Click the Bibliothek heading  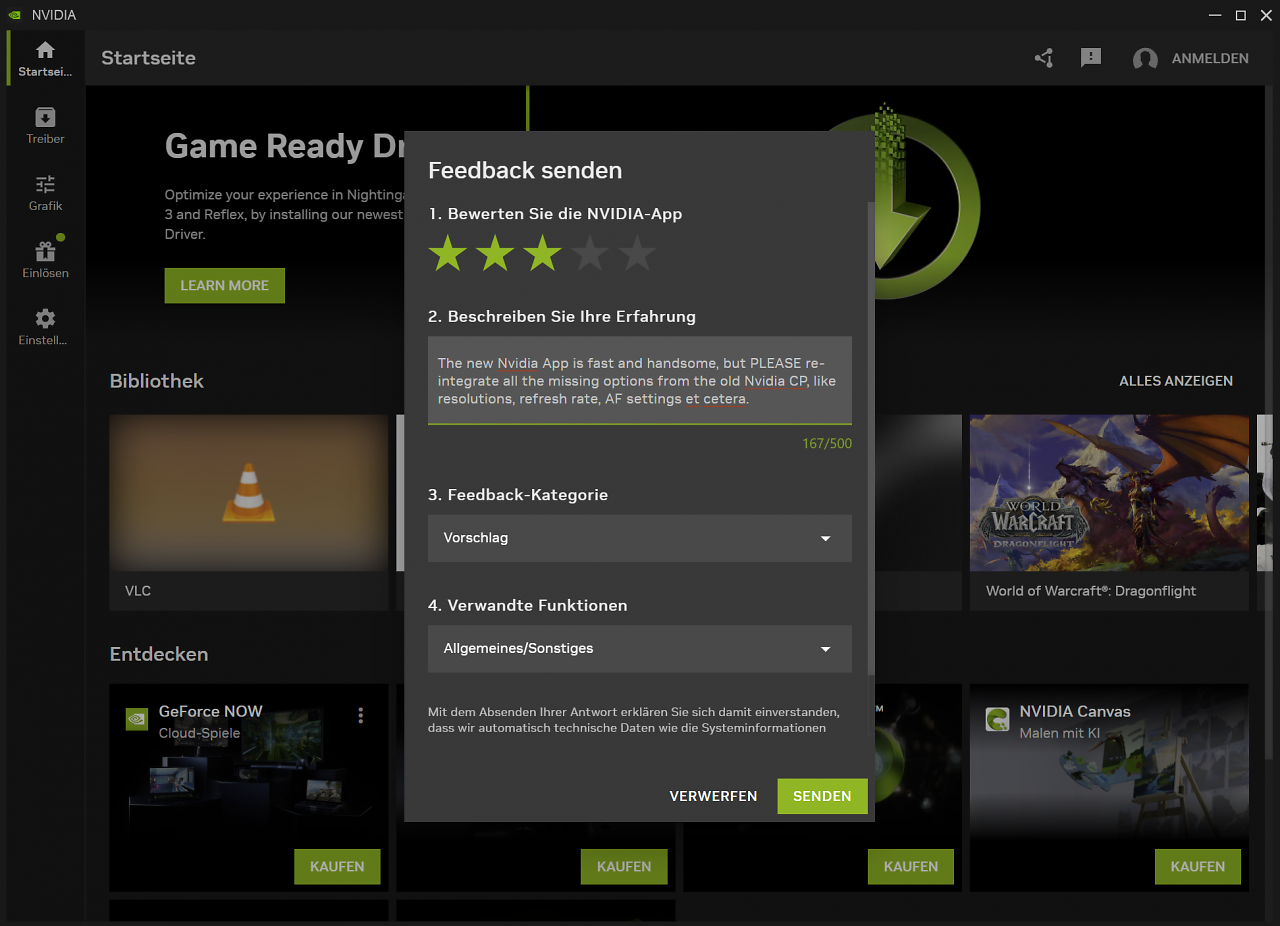click(x=157, y=381)
